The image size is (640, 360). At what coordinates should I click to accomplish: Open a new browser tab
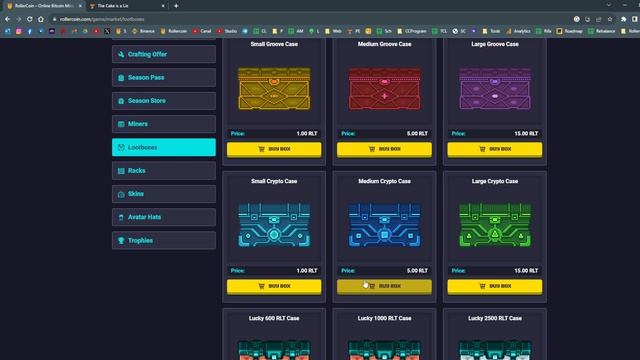coord(176,6)
